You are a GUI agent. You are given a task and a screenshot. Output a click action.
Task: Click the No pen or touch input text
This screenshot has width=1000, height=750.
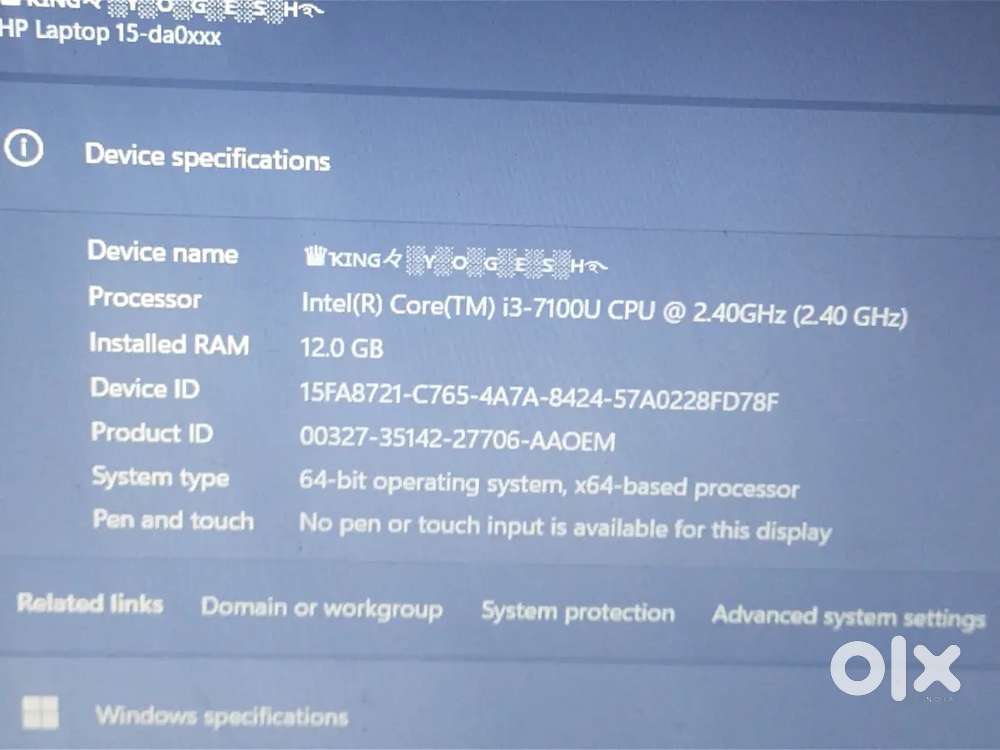565,527
